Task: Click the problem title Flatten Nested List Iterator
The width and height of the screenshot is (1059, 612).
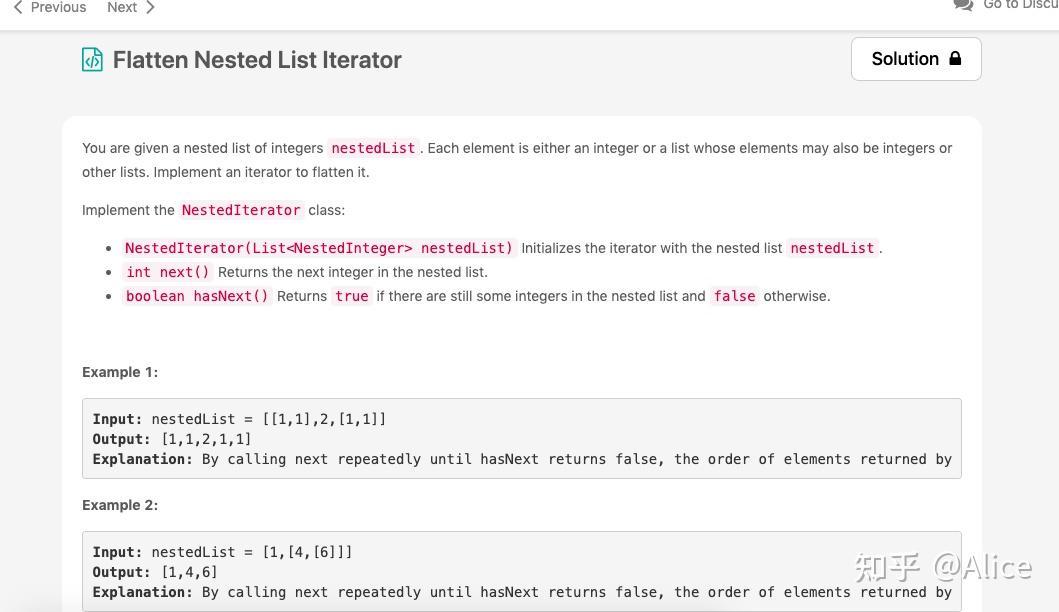Action: tap(257, 60)
